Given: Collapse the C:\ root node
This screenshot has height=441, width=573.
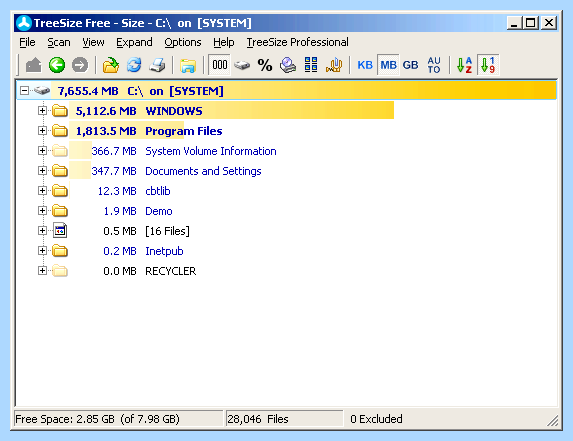Looking at the screenshot, I should pyautogui.click(x=24, y=91).
